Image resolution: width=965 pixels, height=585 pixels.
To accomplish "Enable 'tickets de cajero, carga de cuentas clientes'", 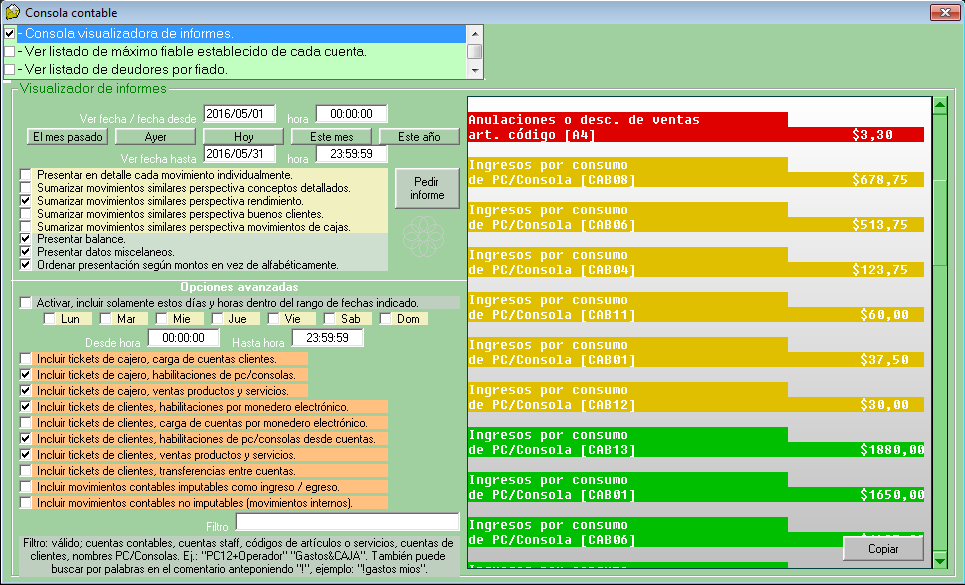I will click(x=25, y=359).
